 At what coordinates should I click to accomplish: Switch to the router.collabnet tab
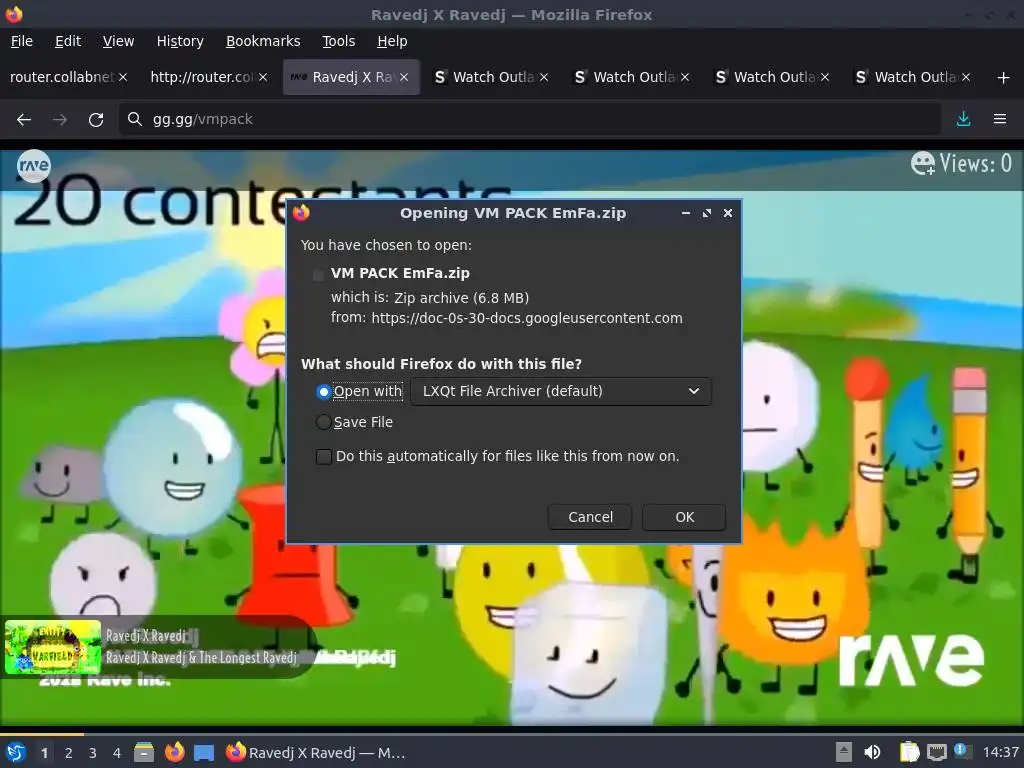click(61, 77)
